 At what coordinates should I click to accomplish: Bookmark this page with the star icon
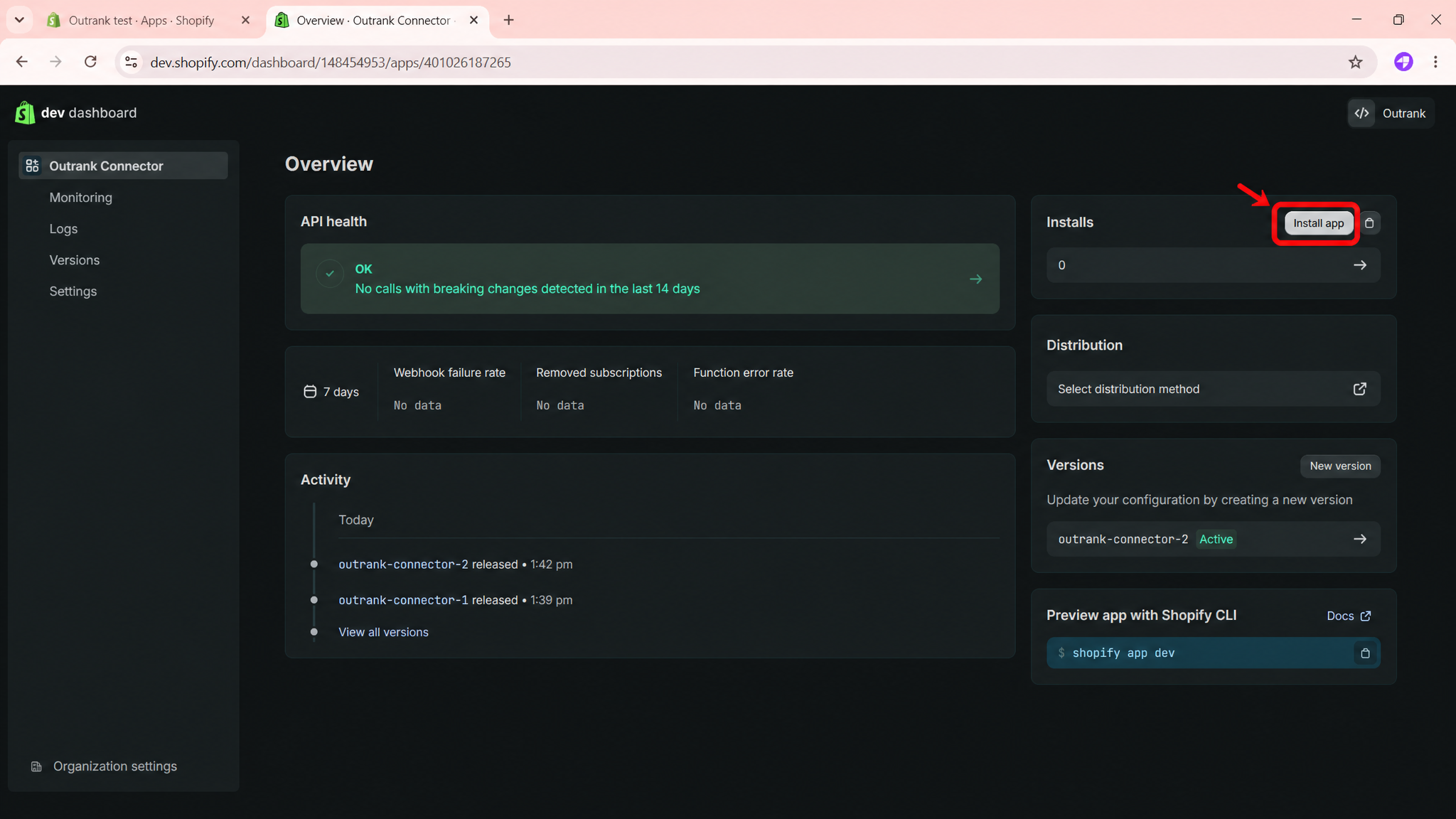click(x=1355, y=63)
